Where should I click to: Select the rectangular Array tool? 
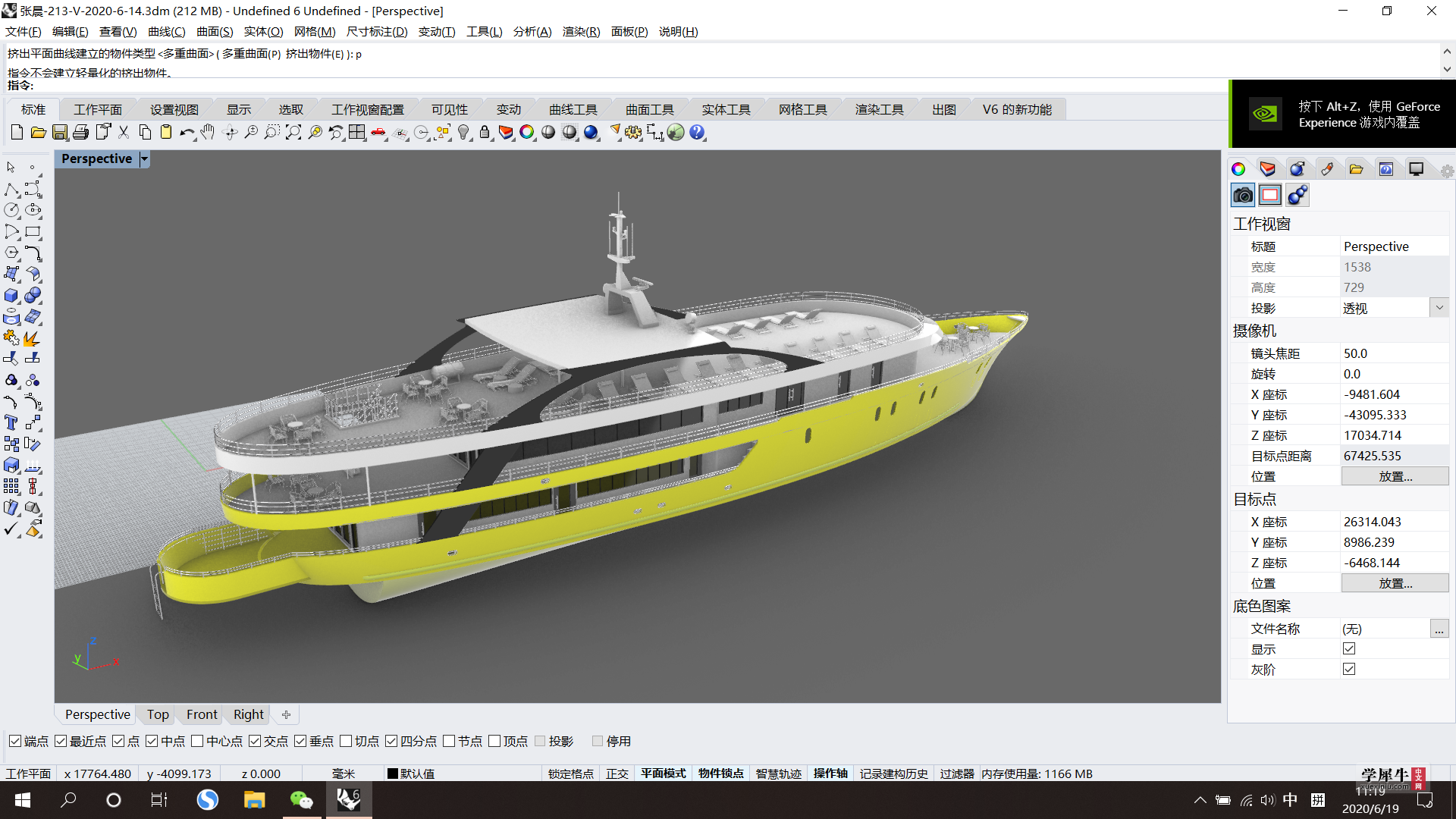pos(11,486)
